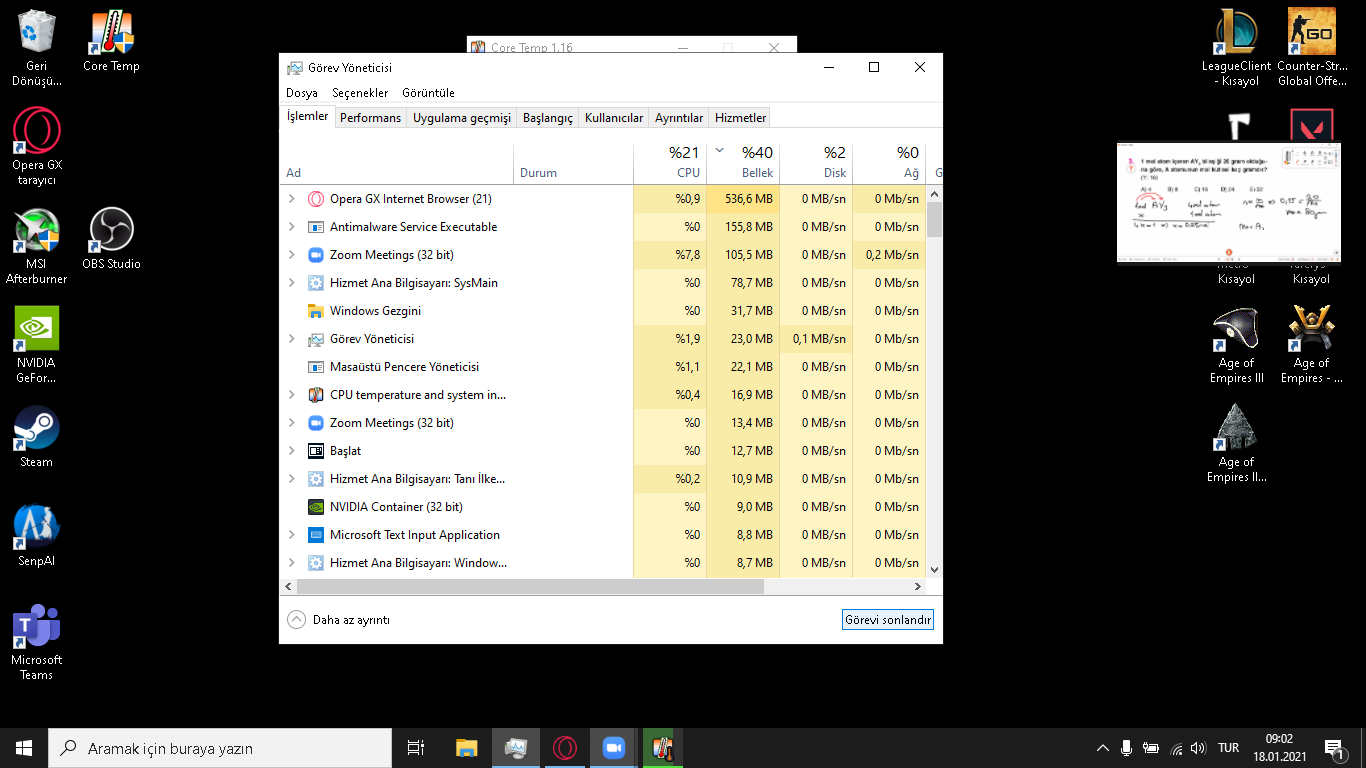Open the SenpAI desktop shortcut
Image resolution: width=1366 pixels, height=768 pixels.
pyautogui.click(x=37, y=535)
